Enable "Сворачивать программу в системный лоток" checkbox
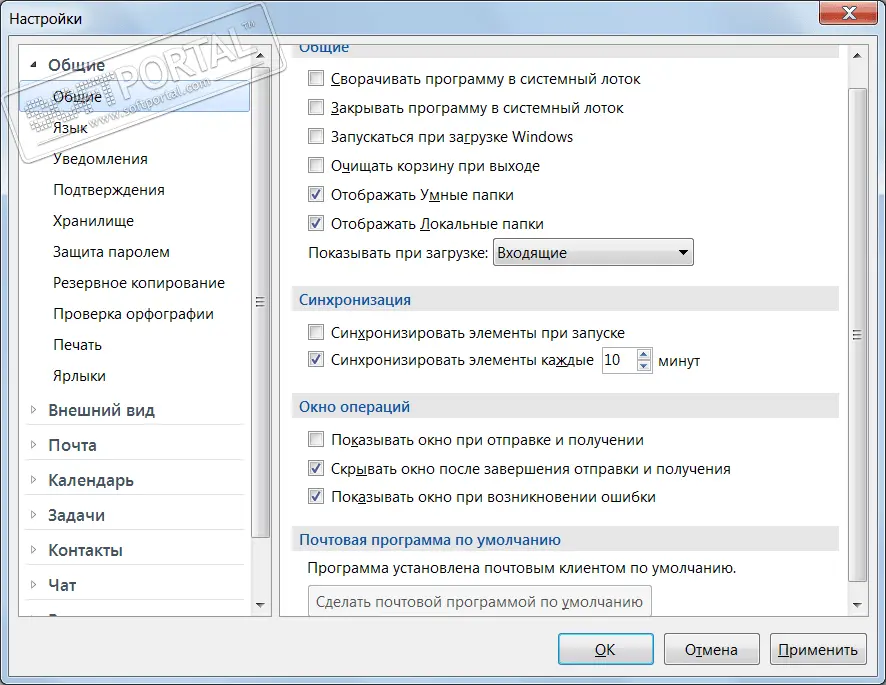The image size is (886, 685). tap(316, 79)
